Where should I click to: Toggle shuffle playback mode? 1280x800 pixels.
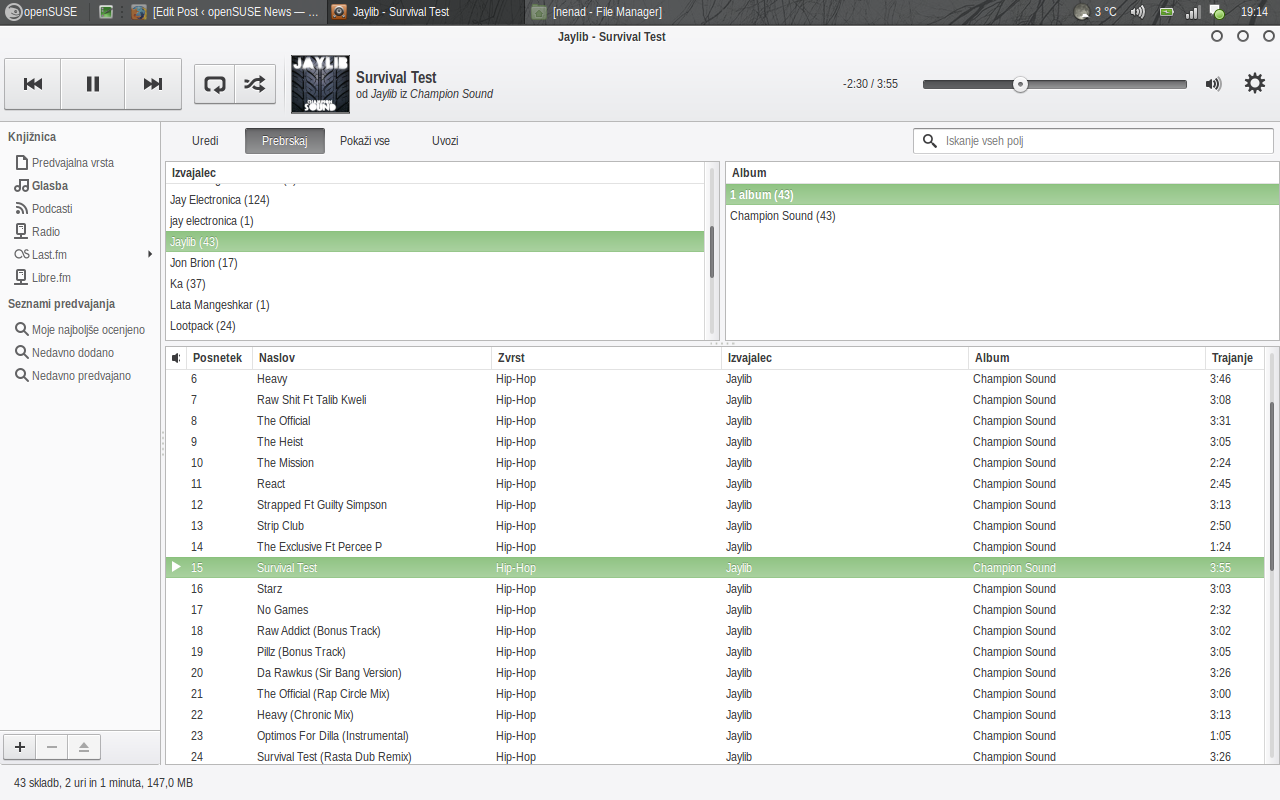(255, 84)
